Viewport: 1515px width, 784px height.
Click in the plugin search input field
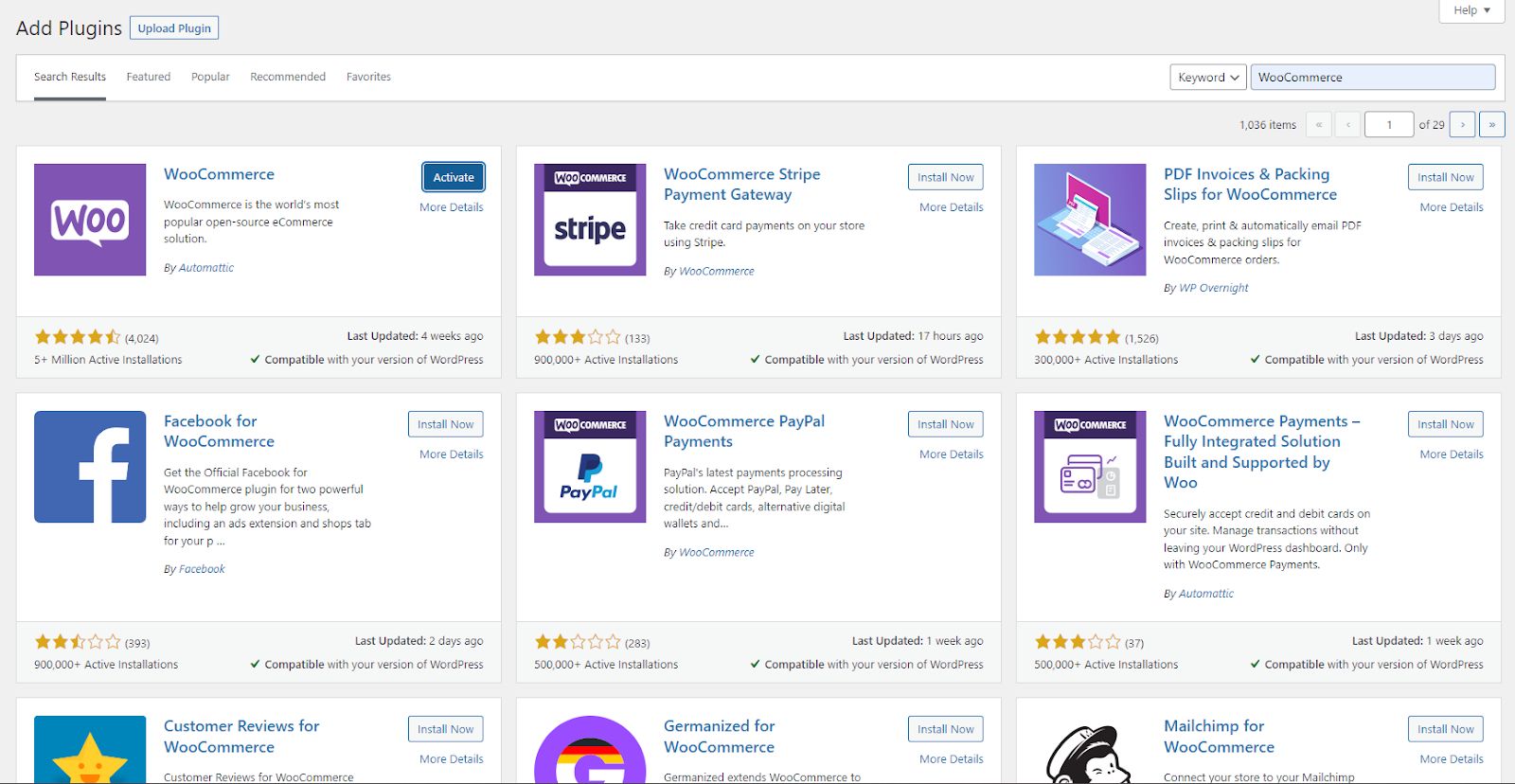coord(1373,78)
